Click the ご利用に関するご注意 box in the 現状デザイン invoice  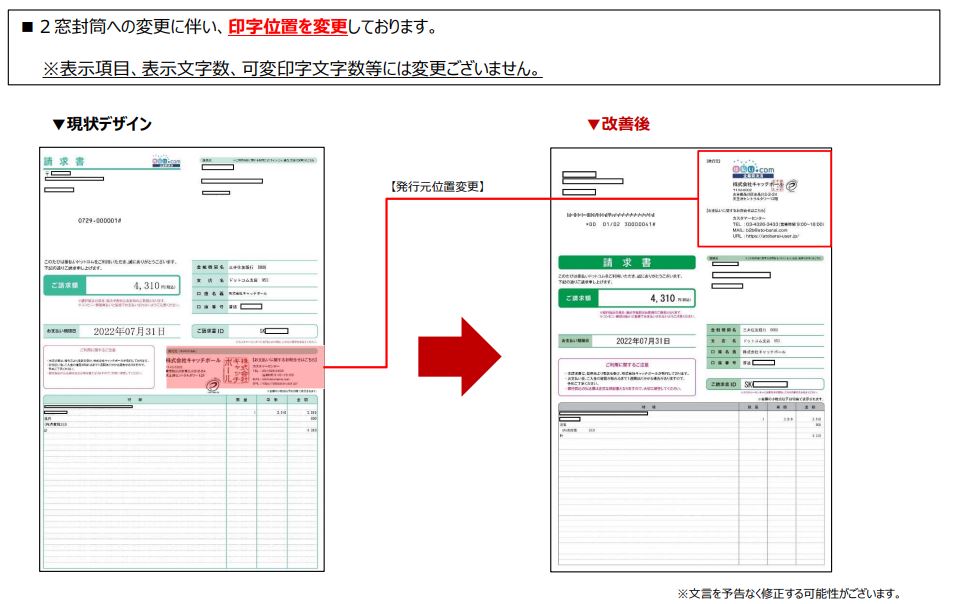pos(99,366)
